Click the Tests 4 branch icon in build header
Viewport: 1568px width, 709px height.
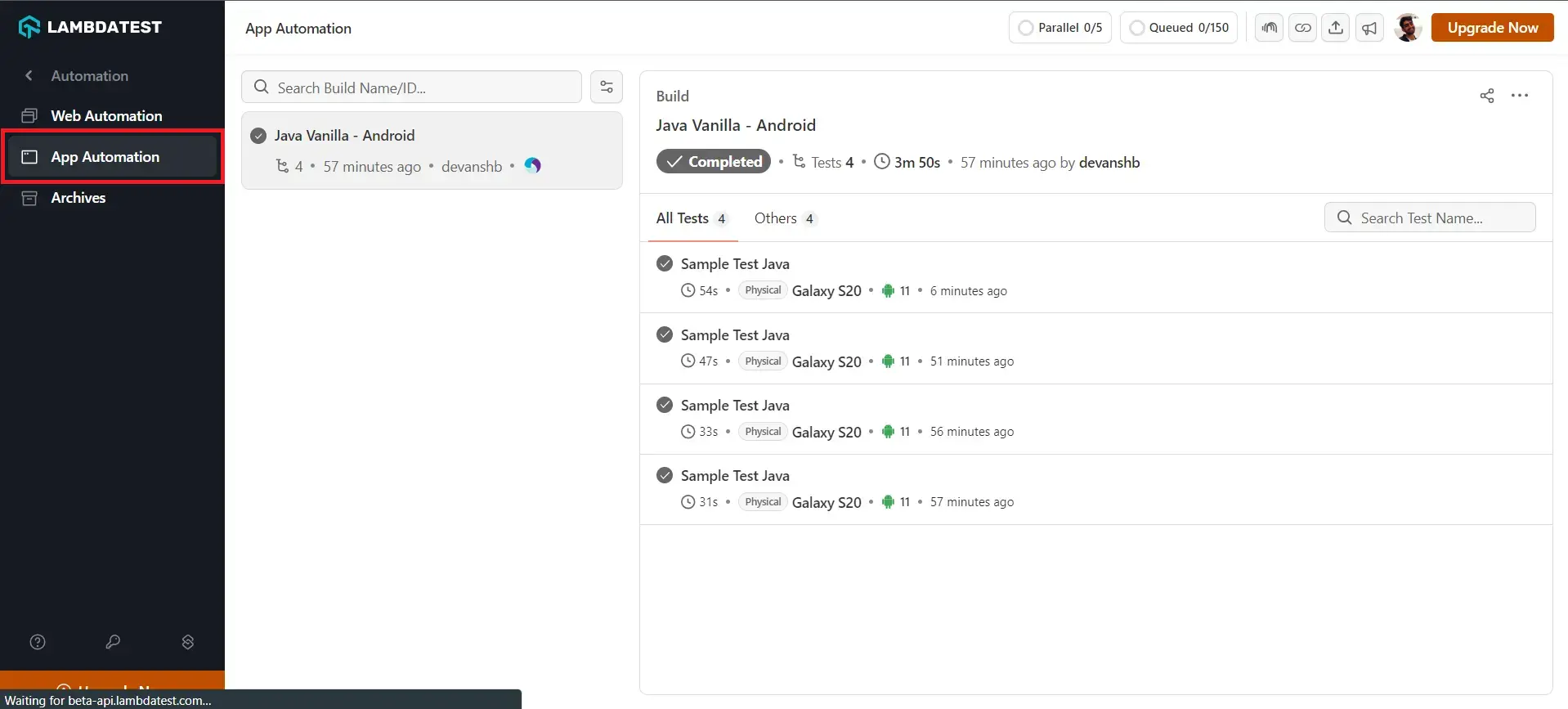pyautogui.click(x=799, y=162)
